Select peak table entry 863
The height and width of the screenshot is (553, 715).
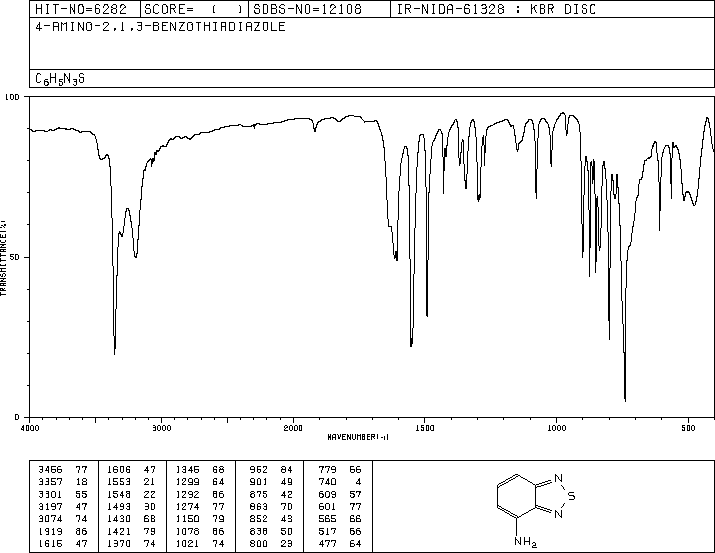271,506
